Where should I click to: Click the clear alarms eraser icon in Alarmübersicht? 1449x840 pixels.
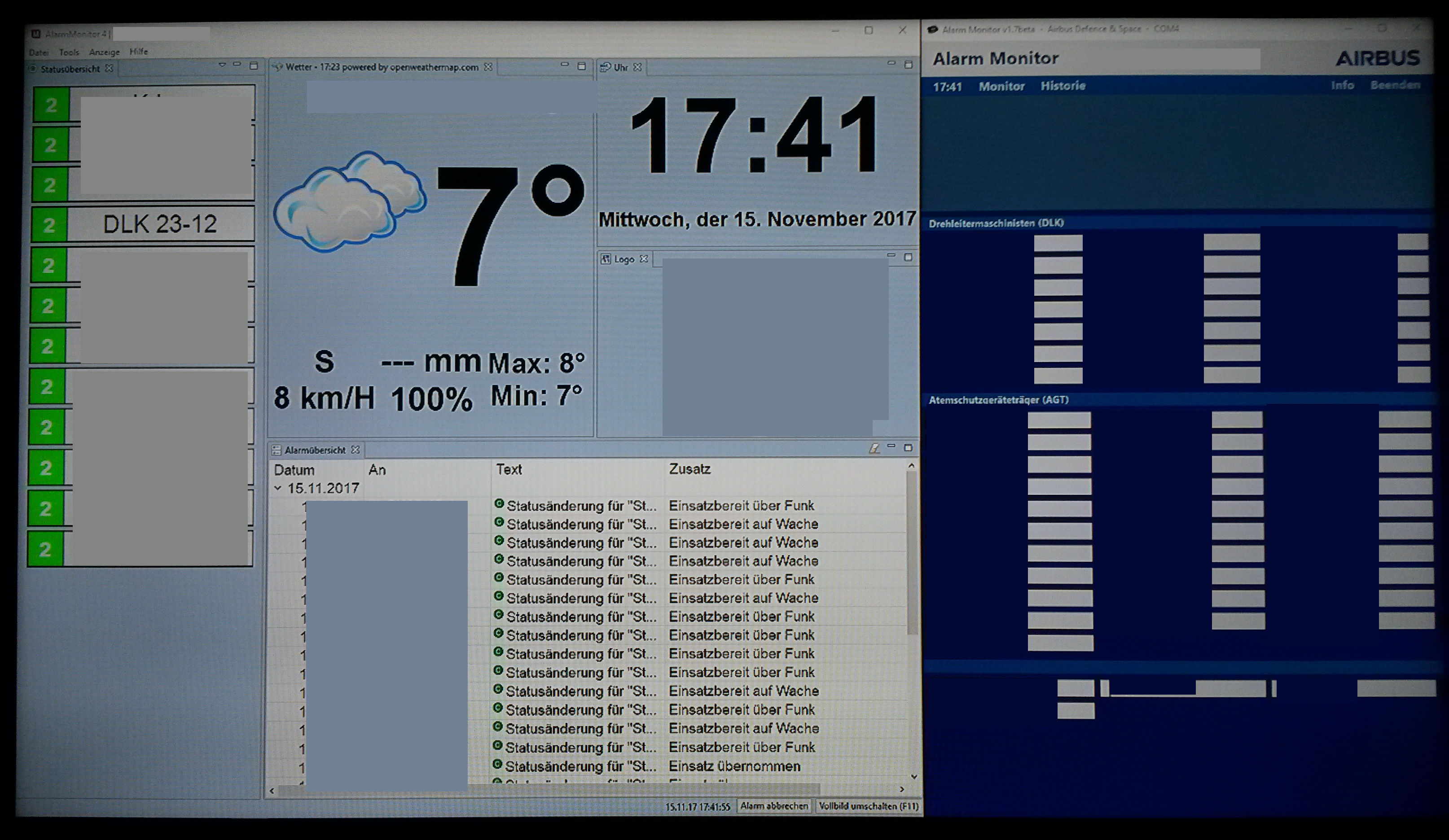(874, 448)
